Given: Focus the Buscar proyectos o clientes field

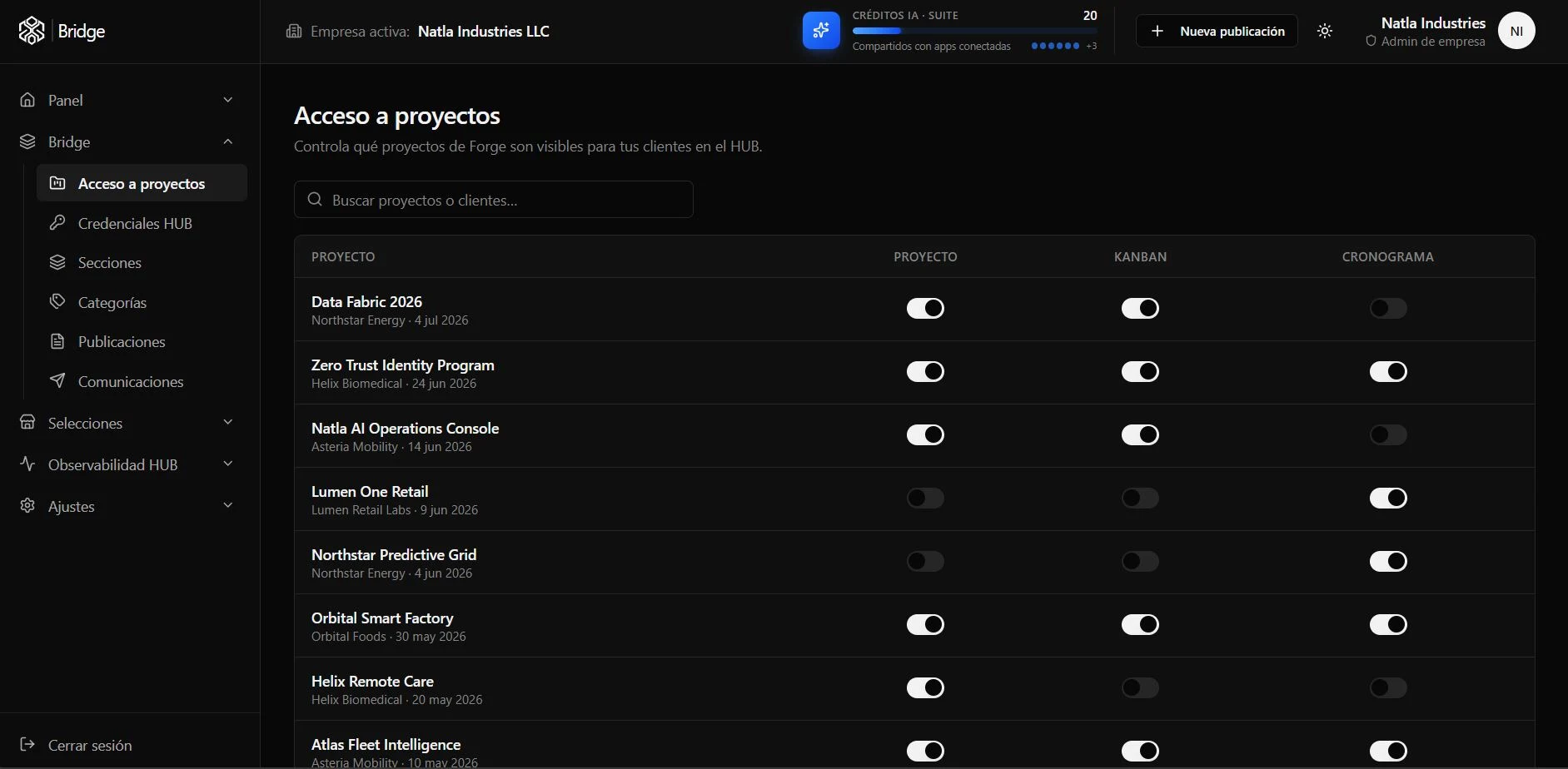Looking at the screenshot, I should click(494, 200).
